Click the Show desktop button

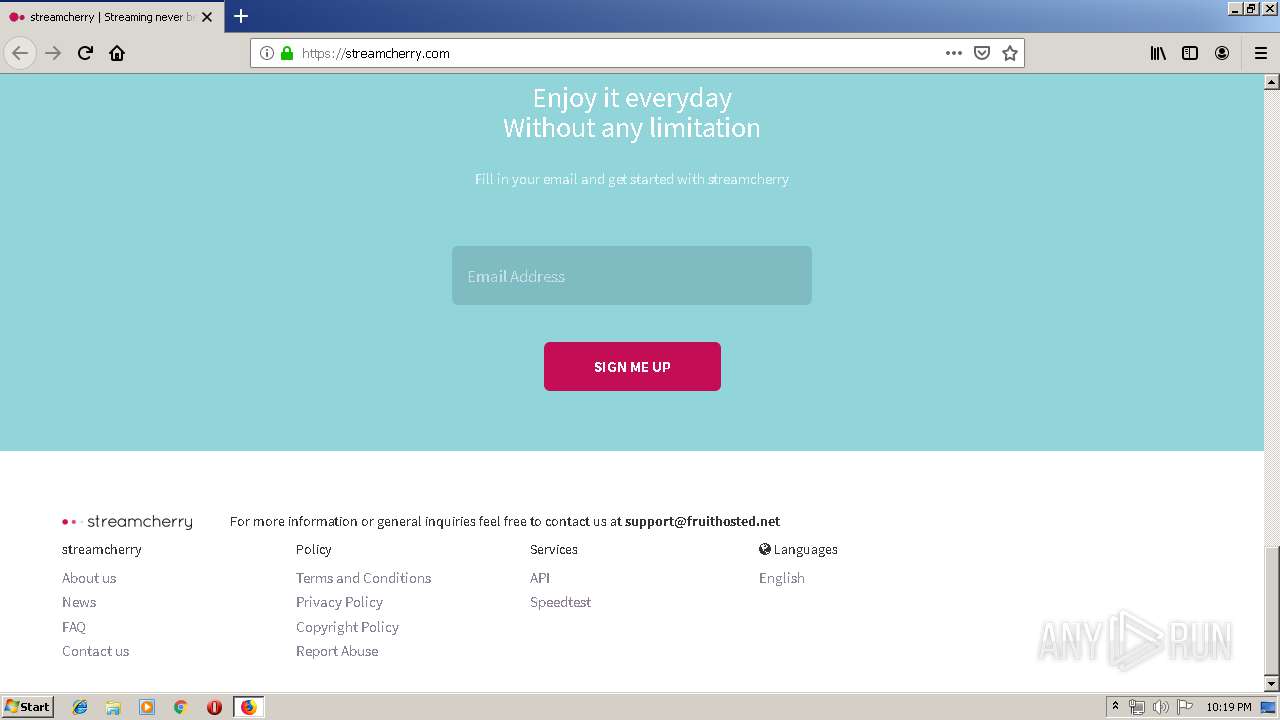point(1268,707)
